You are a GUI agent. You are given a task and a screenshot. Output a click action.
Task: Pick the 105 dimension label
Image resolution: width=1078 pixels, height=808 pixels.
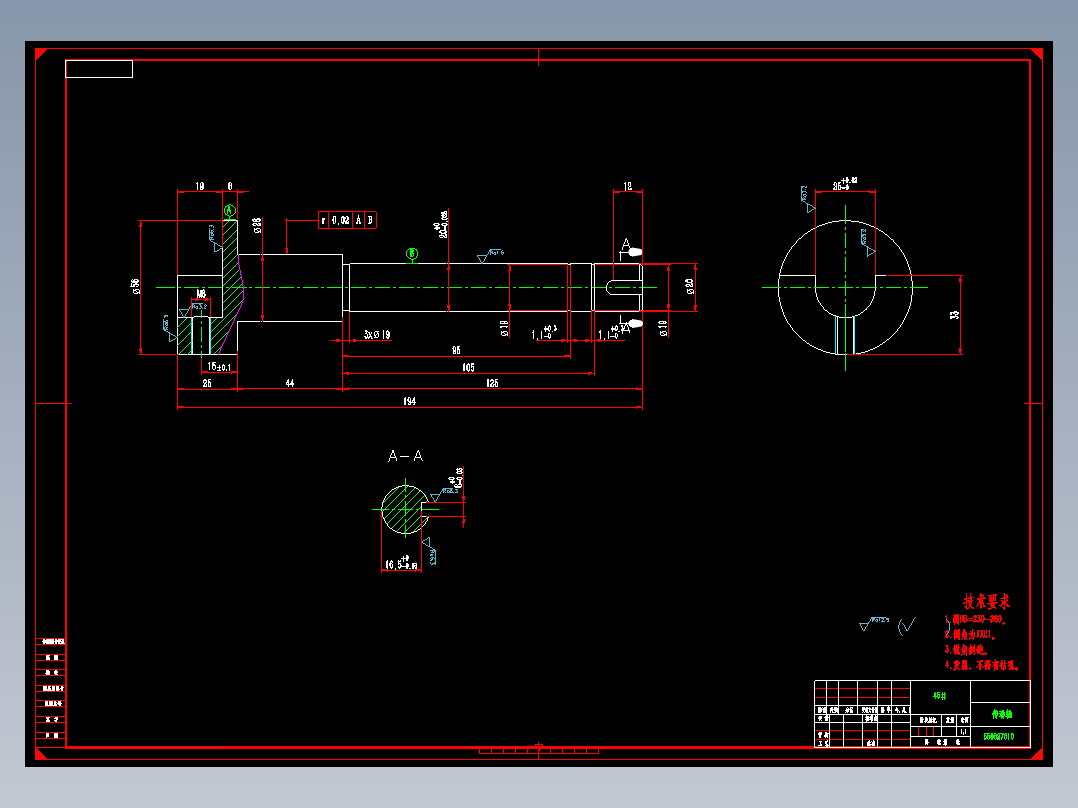pyautogui.click(x=468, y=367)
